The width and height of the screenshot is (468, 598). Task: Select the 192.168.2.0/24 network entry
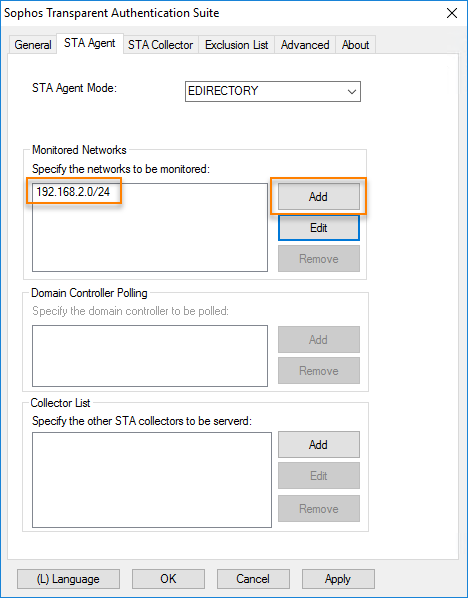[73, 191]
